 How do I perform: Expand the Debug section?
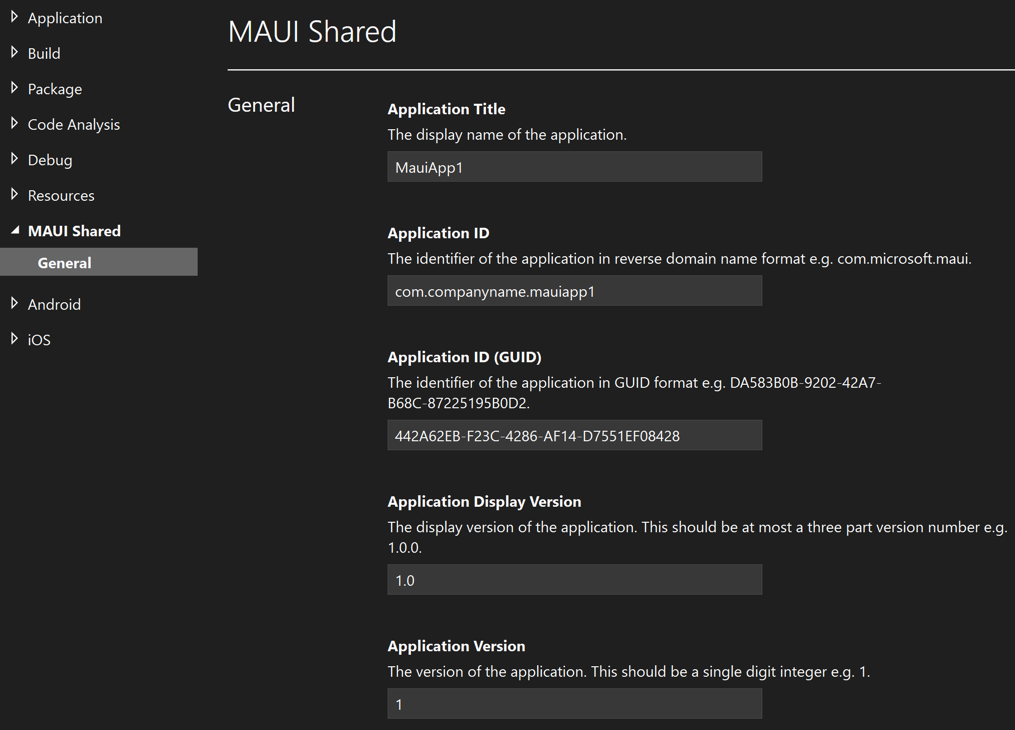(14, 159)
